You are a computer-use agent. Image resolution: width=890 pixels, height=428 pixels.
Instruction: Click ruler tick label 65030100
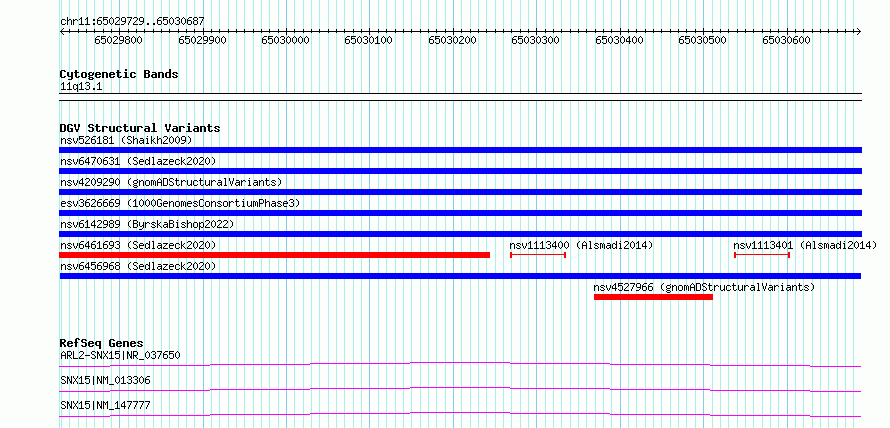tap(369, 40)
